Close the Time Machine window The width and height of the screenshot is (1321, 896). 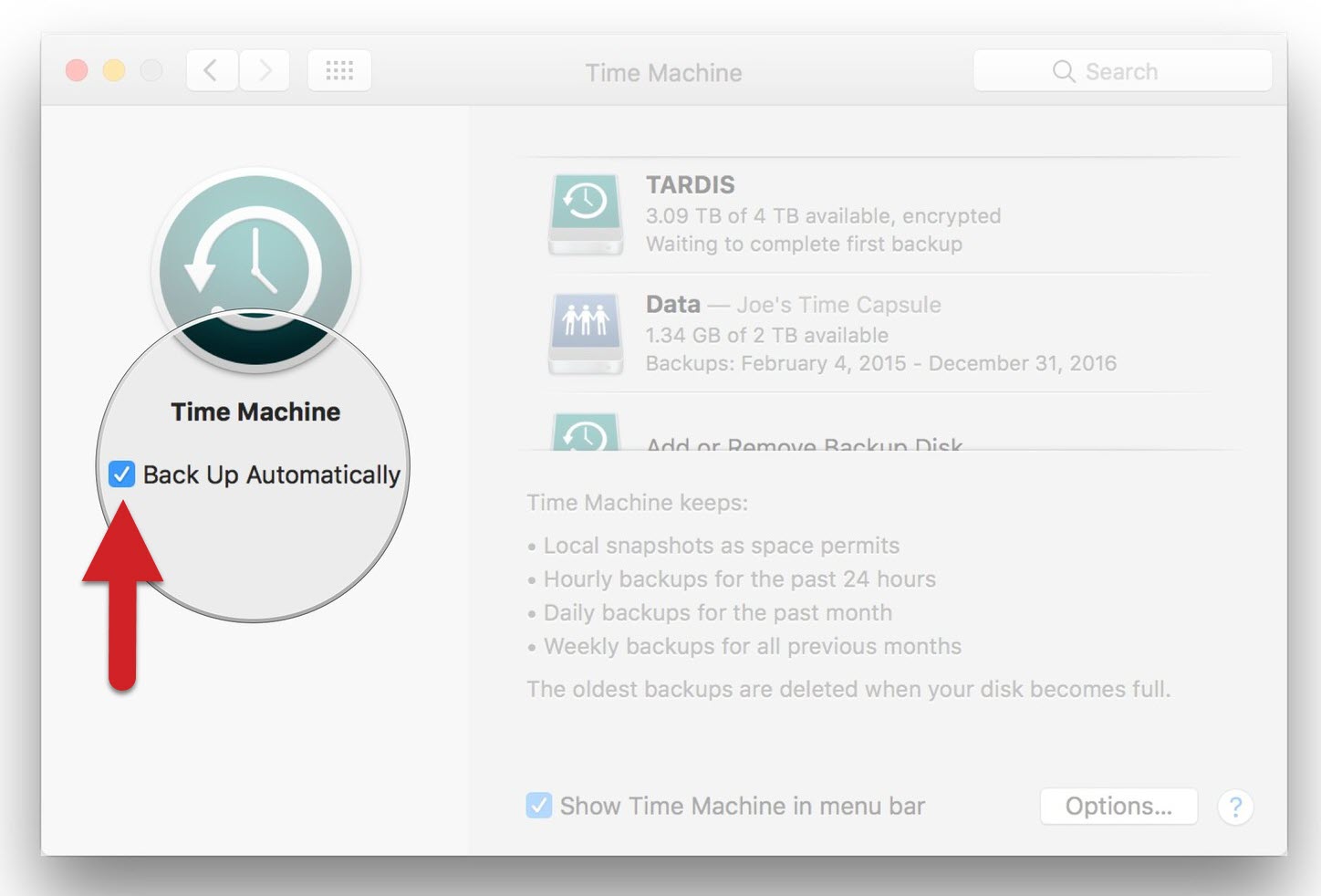[x=78, y=71]
